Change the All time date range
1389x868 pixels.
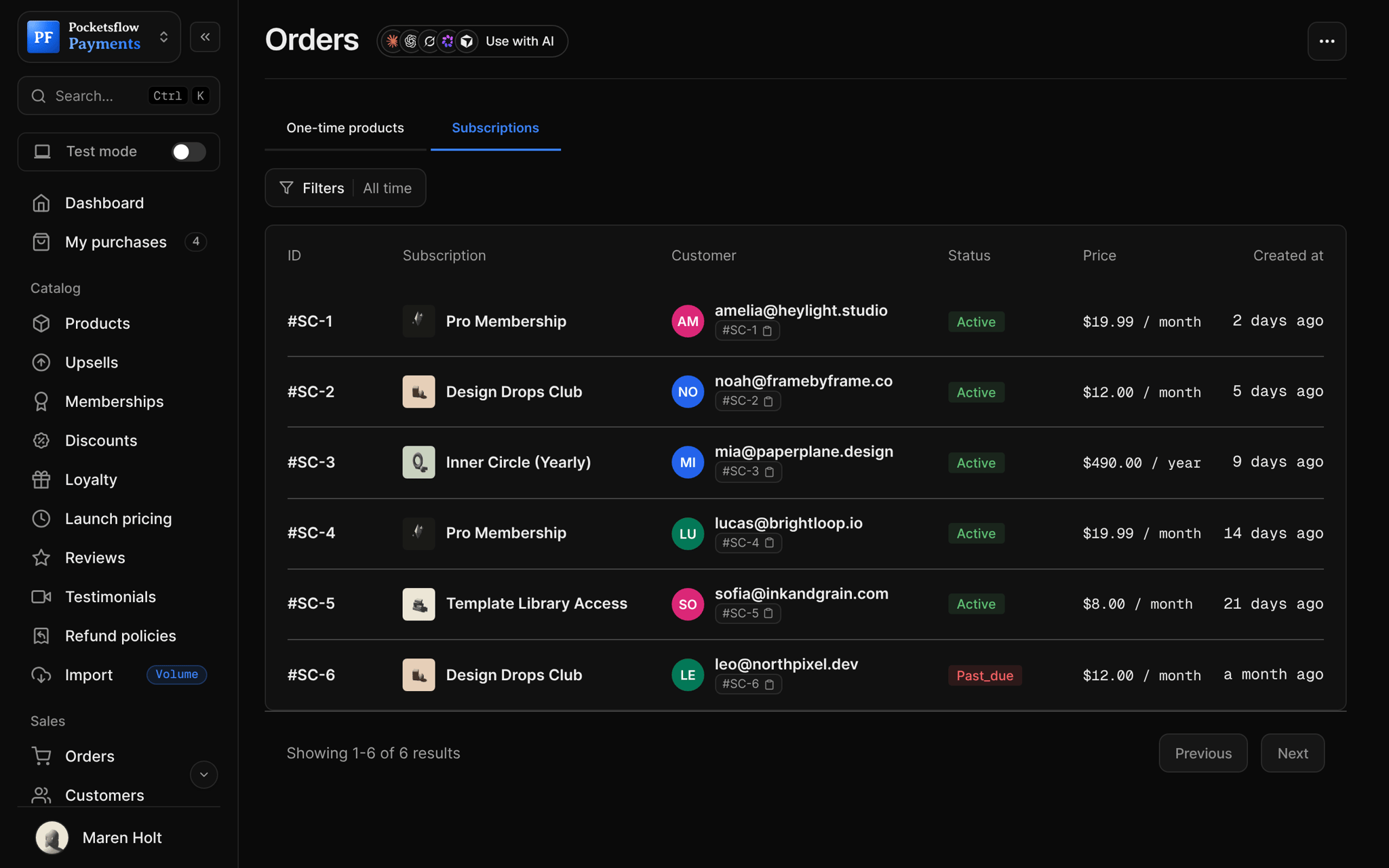[x=387, y=188]
